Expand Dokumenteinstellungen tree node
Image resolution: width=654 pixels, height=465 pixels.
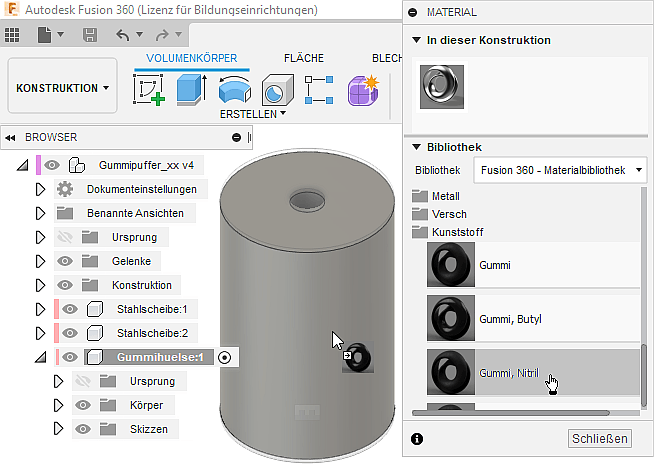[x=40, y=189]
